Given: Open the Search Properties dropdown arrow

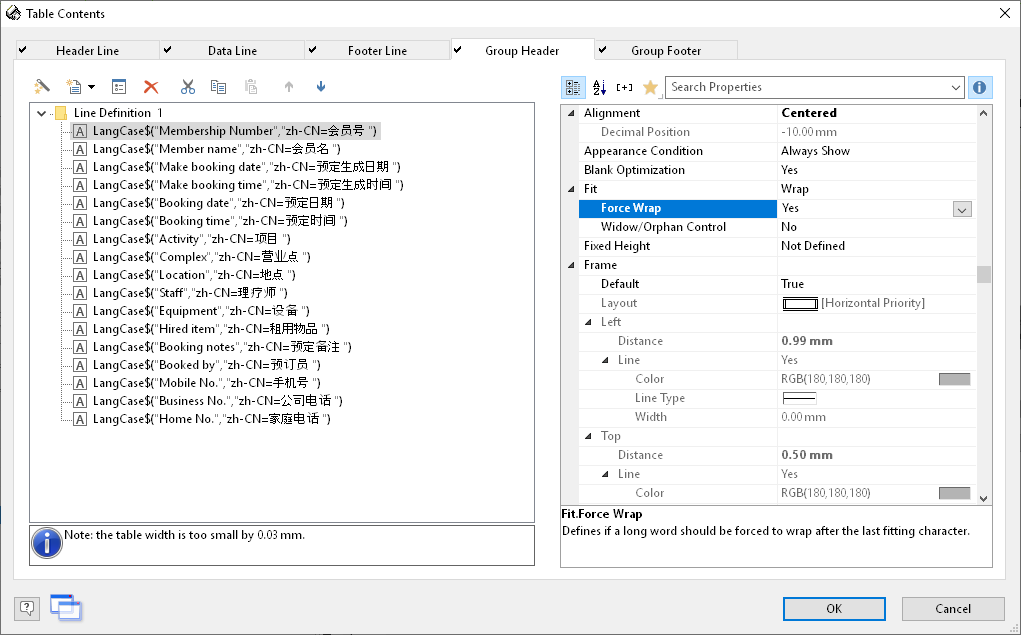Looking at the screenshot, I should coord(955,87).
